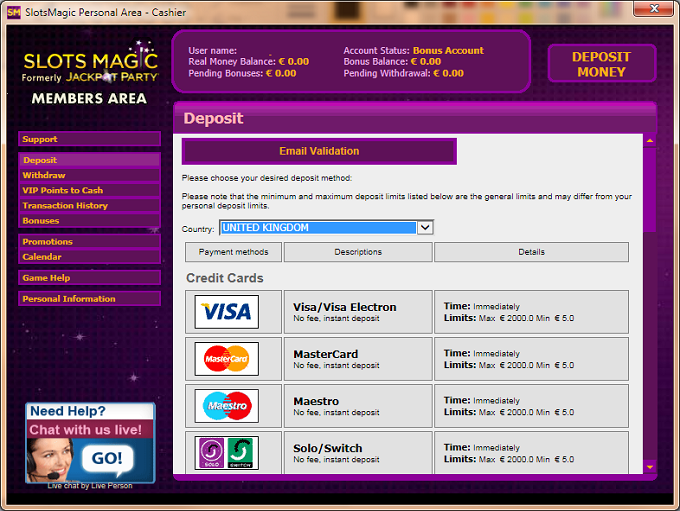The width and height of the screenshot is (680, 511).
Task: Click the SM icon in title bar
Action: tap(13, 12)
